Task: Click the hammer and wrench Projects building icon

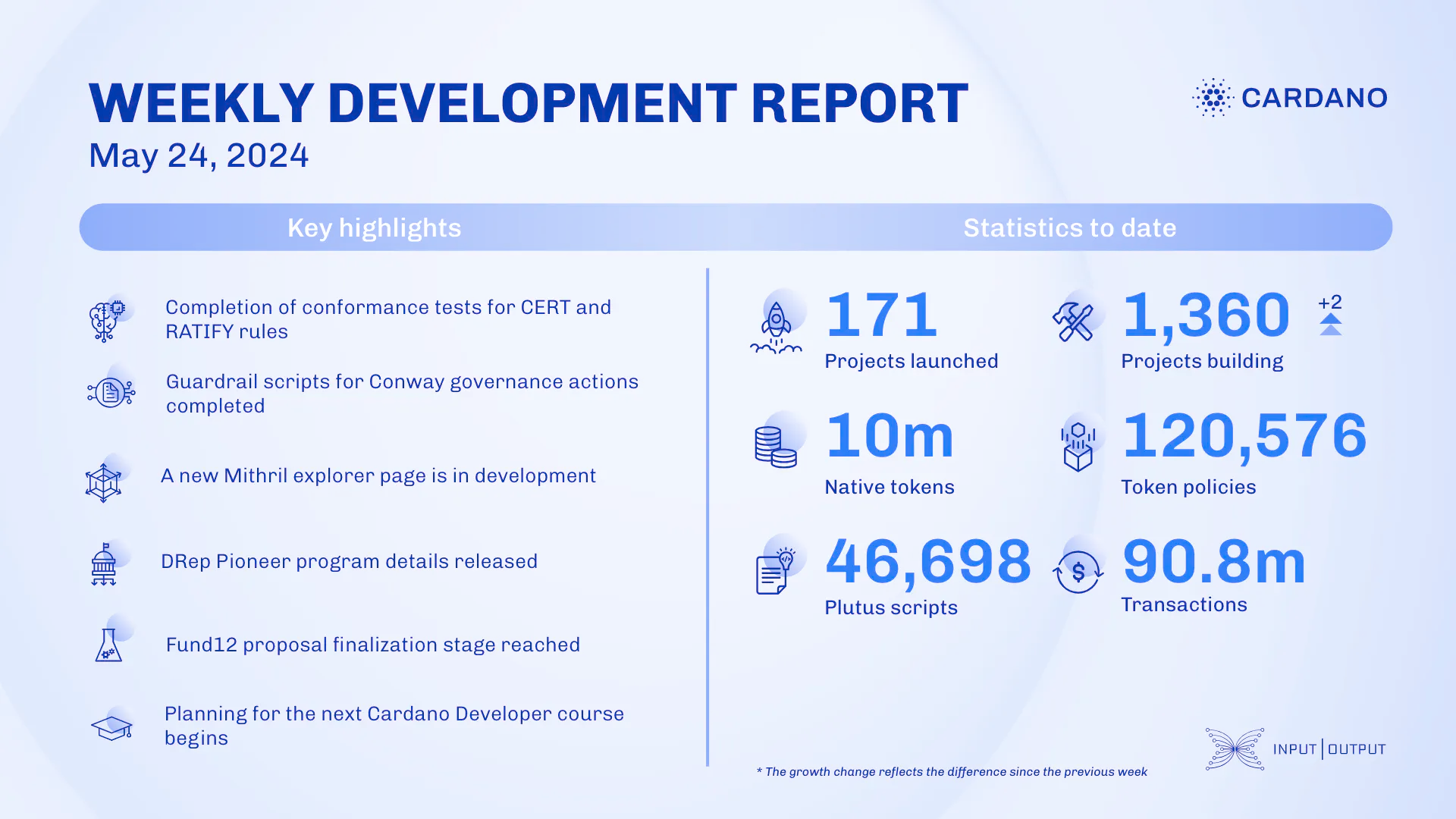Action: pos(1073,322)
